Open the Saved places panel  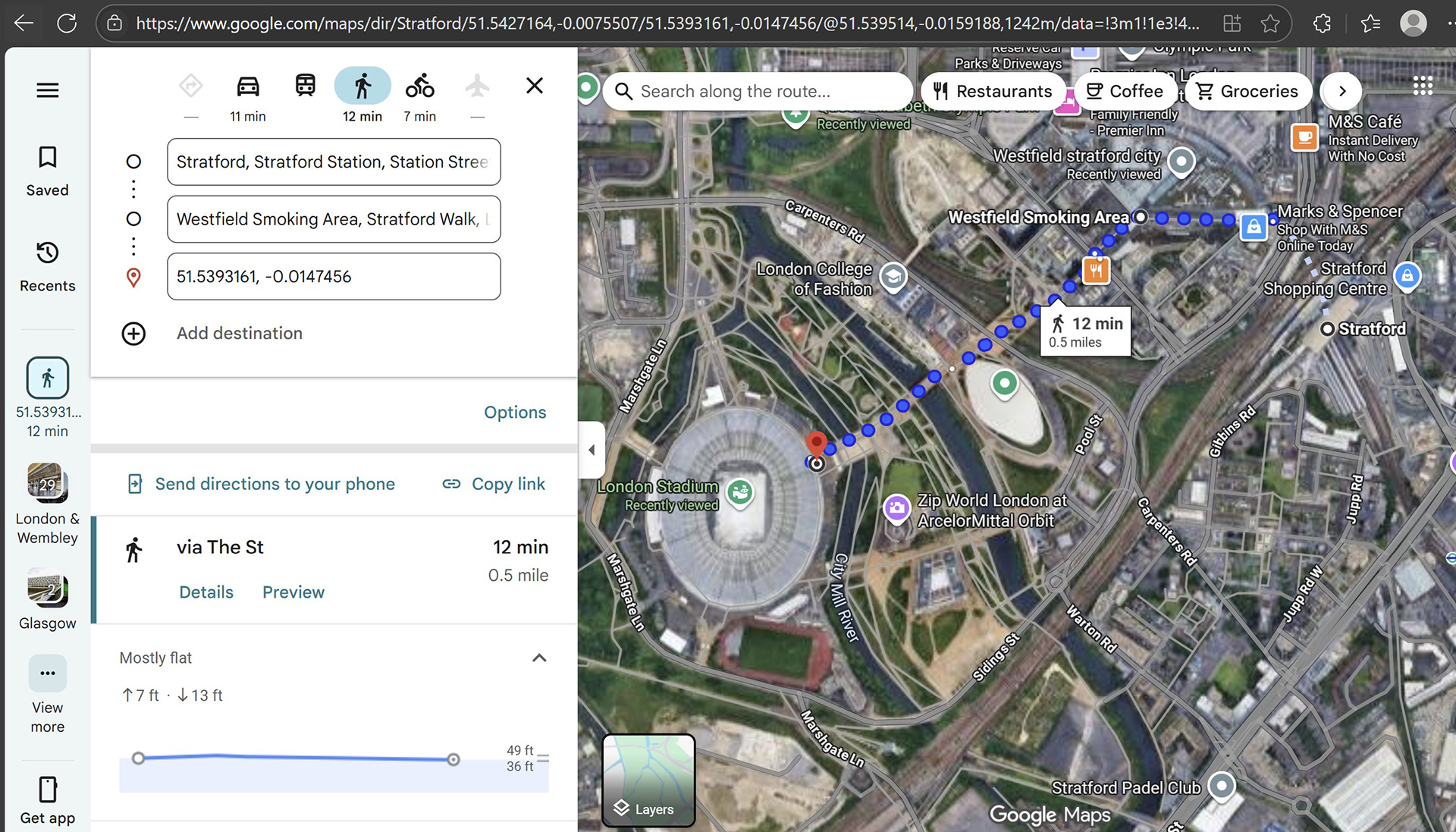coord(47,171)
